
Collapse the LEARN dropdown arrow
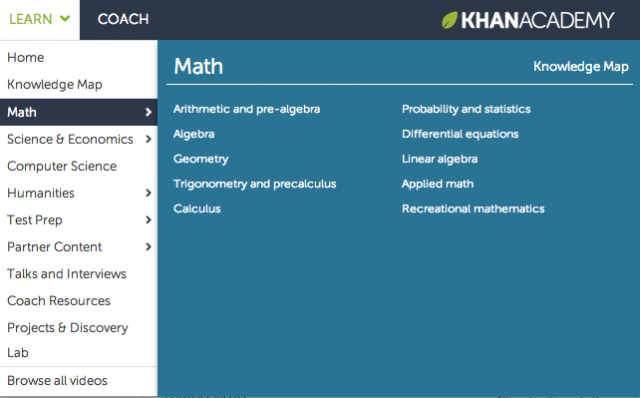tap(65, 19)
